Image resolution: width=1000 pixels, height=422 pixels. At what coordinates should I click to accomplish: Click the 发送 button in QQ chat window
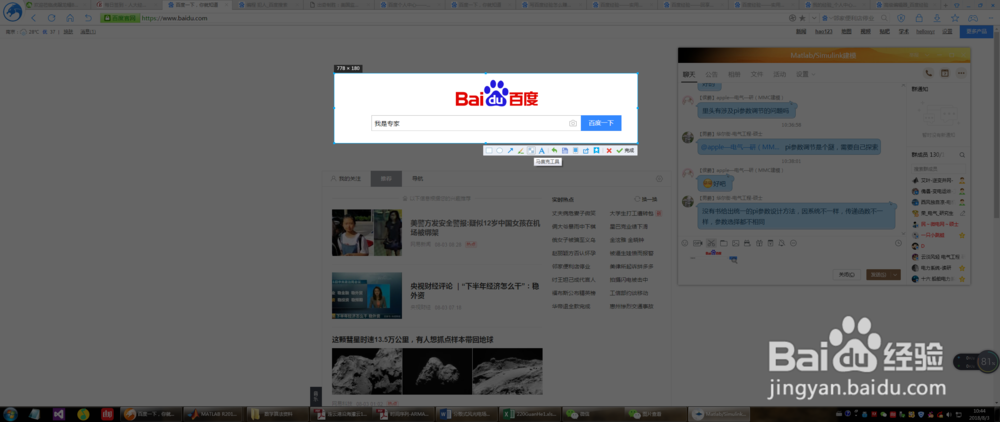[878, 274]
